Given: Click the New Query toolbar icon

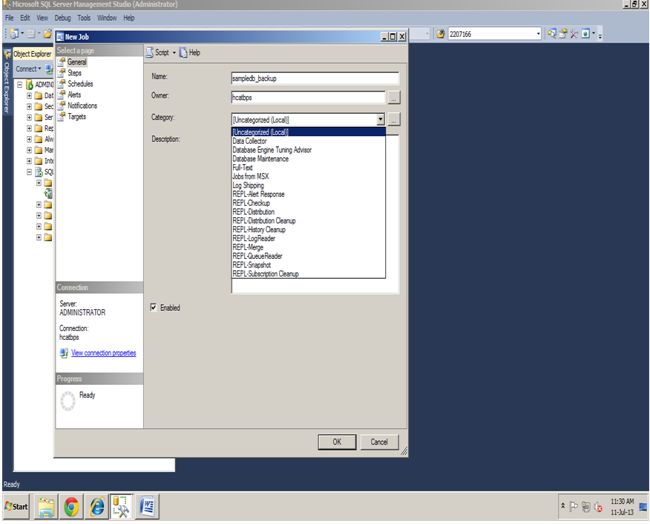Looking at the screenshot, I should click(14, 34).
